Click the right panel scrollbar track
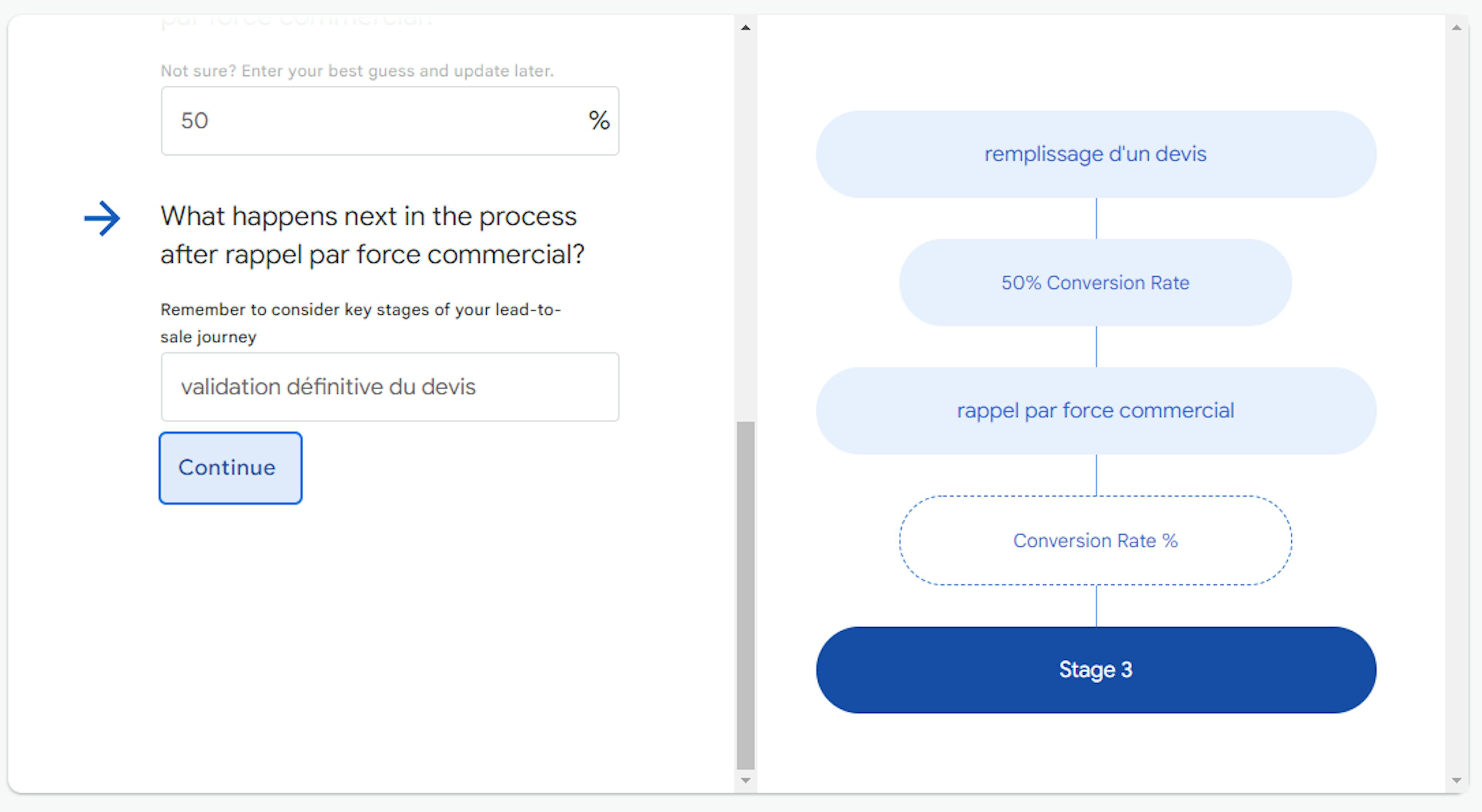This screenshot has width=1482, height=812. click(x=1456, y=403)
